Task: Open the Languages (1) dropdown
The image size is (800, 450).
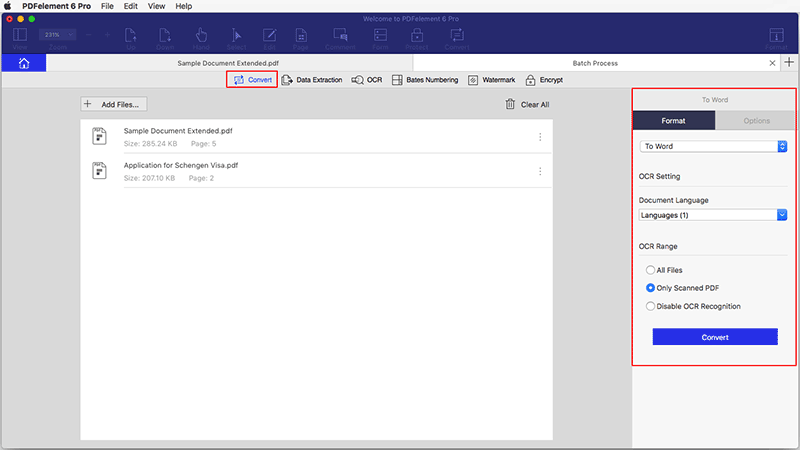Action: (x=713, y=215)
